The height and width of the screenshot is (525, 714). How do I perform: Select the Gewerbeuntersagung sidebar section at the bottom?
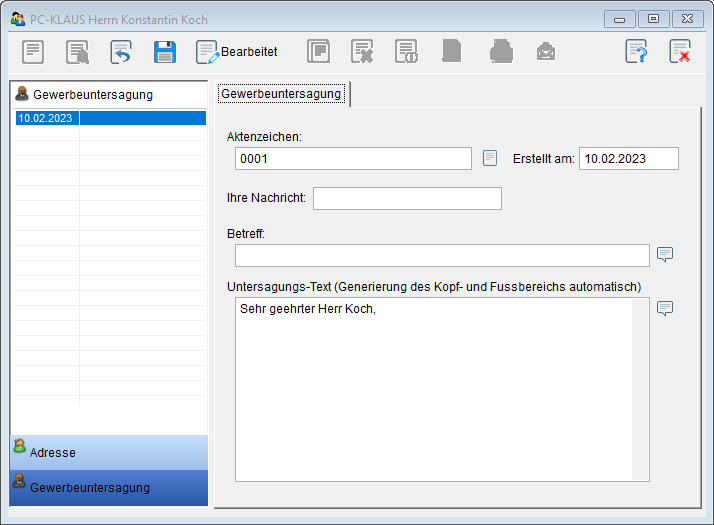[109, 487]
